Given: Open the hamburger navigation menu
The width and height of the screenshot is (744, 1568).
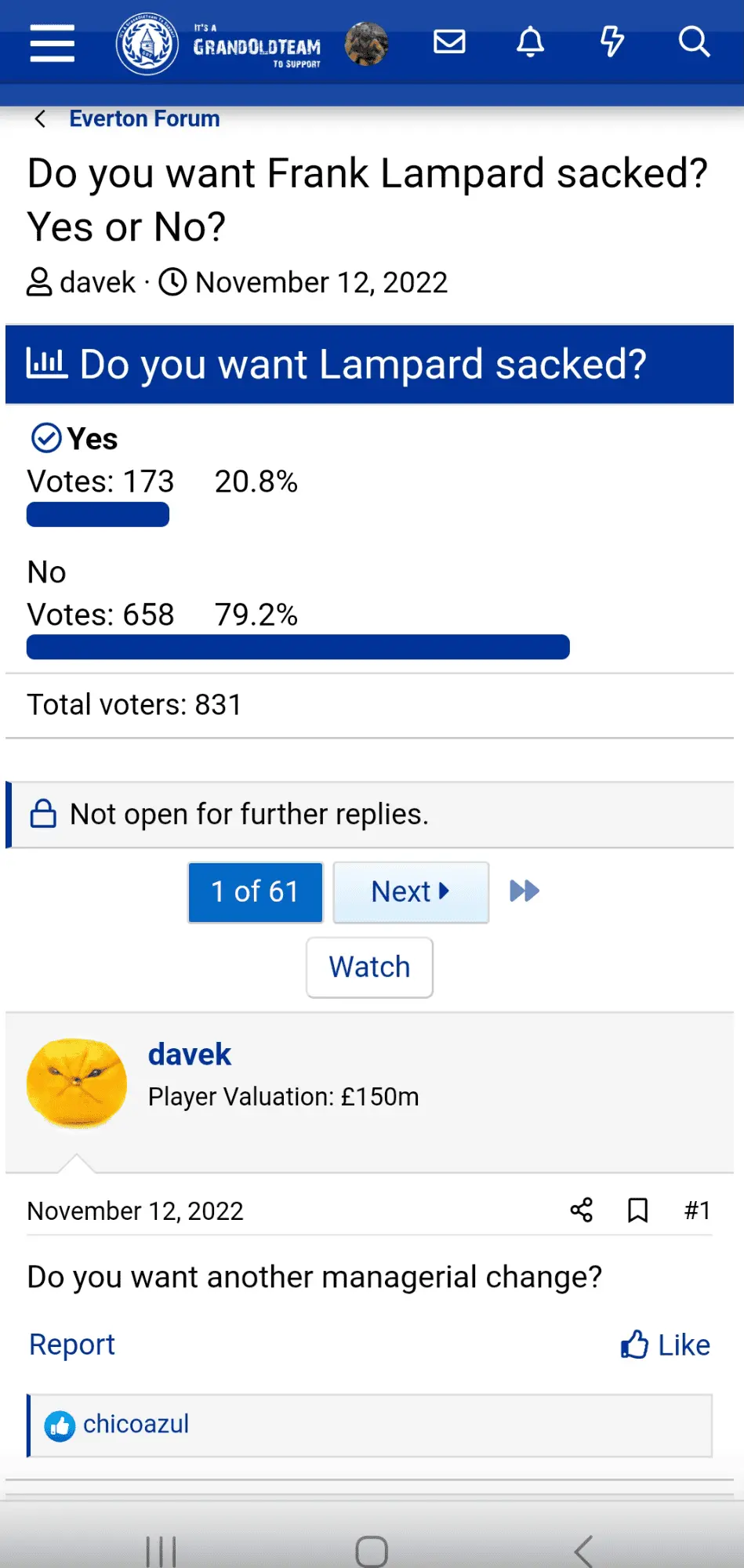Looking at the screenshot, I should [52, 43].
